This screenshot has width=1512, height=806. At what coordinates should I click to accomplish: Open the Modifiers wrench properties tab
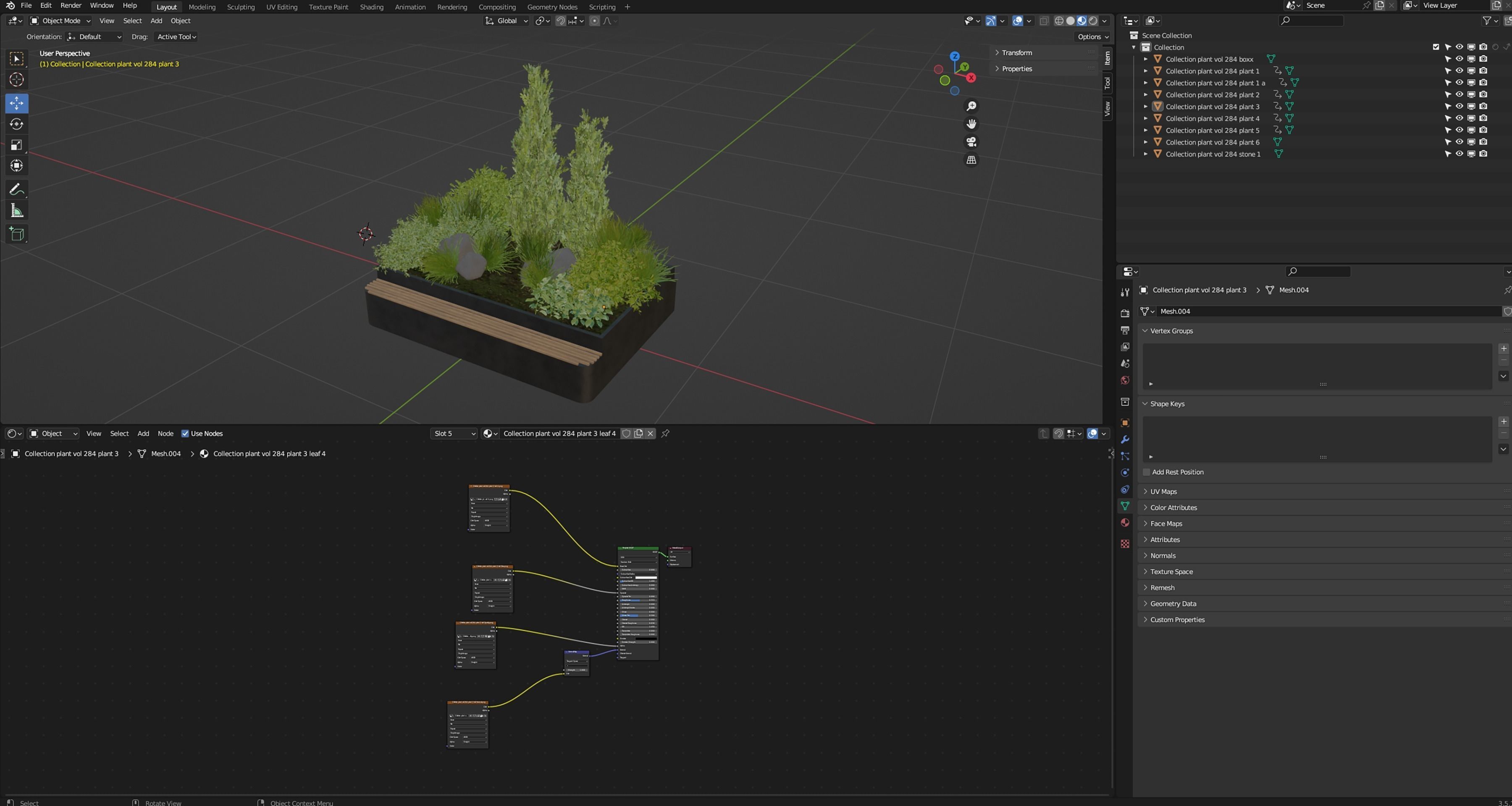[1125, 440]
